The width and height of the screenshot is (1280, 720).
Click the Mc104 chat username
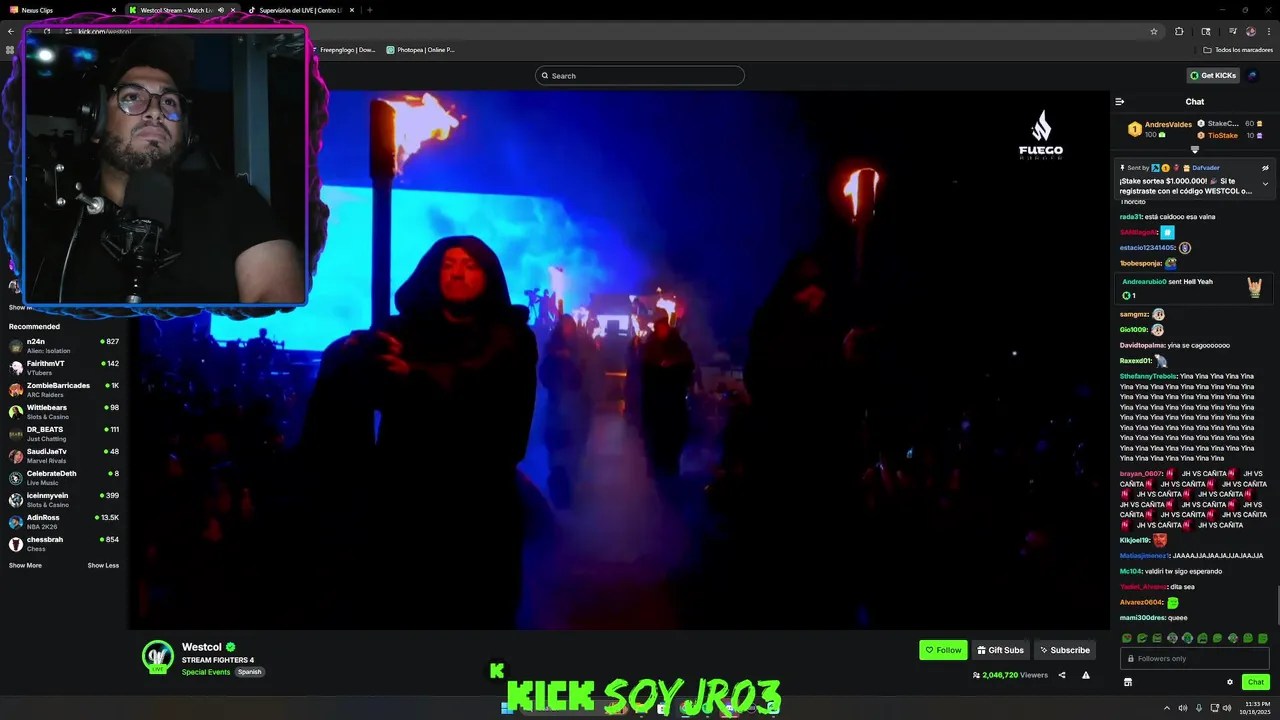click(1131, 571)
